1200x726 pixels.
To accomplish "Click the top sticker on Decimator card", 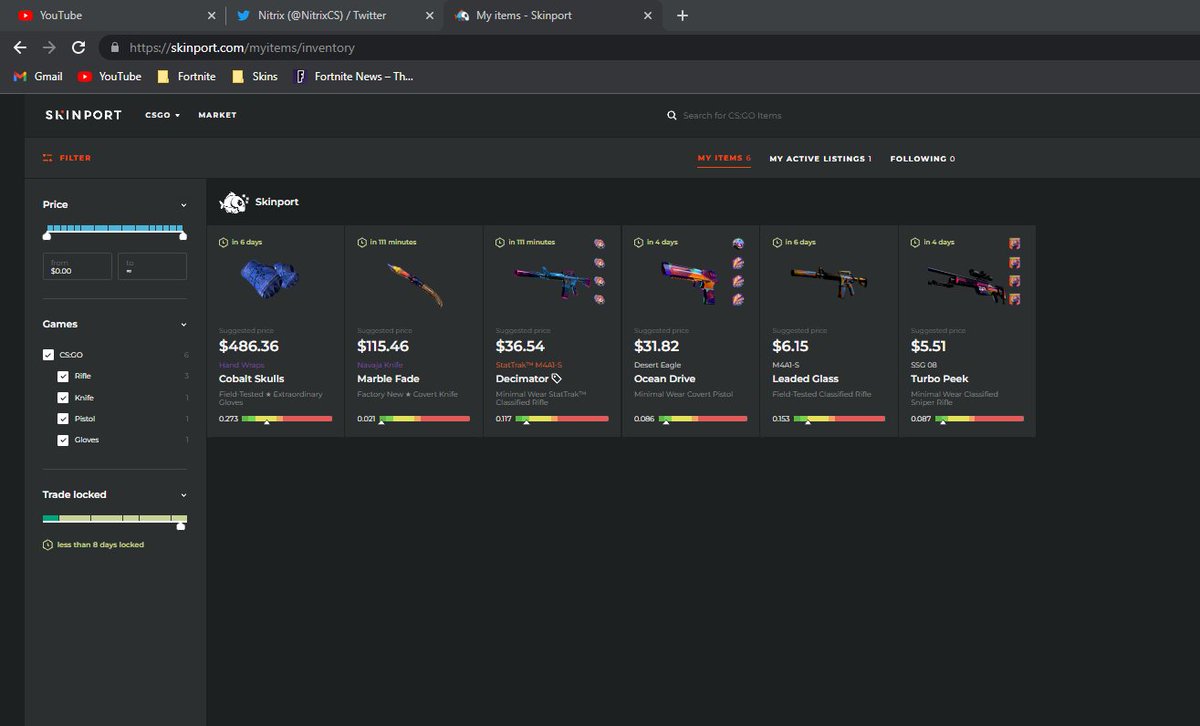I will point(599,243).
